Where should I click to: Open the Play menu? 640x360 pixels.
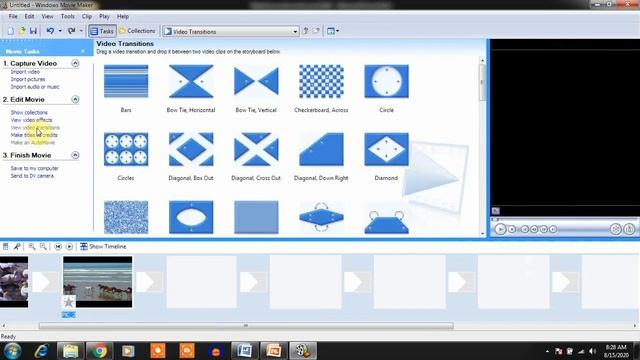pos(104,16)
